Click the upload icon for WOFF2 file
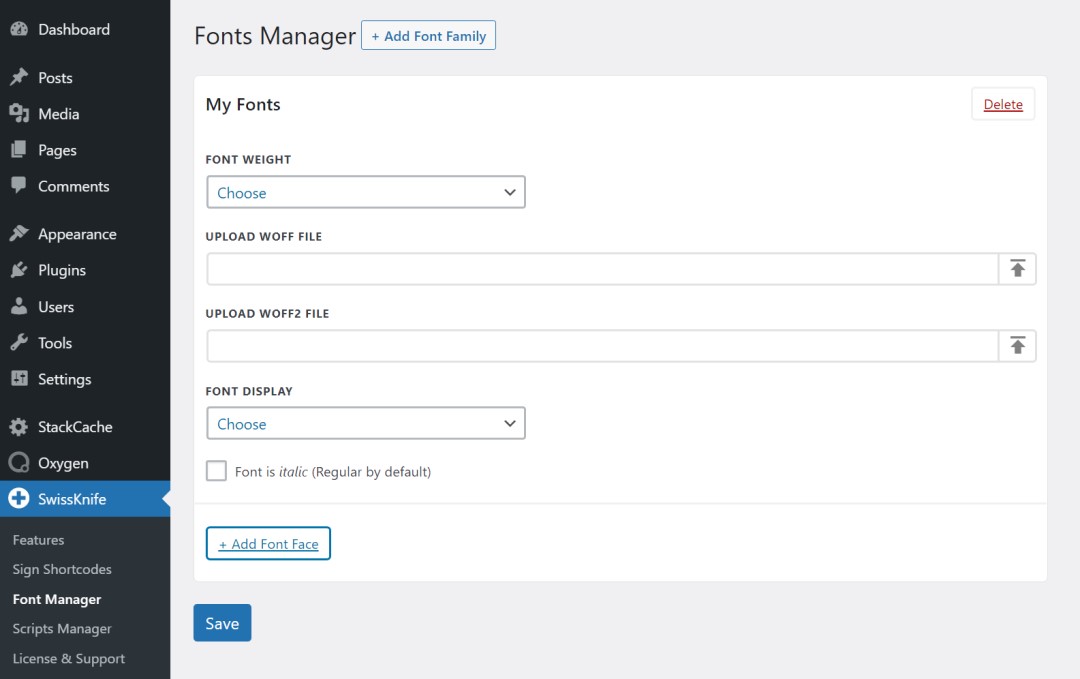1080x679 pixels. [x=1017, y=346]
